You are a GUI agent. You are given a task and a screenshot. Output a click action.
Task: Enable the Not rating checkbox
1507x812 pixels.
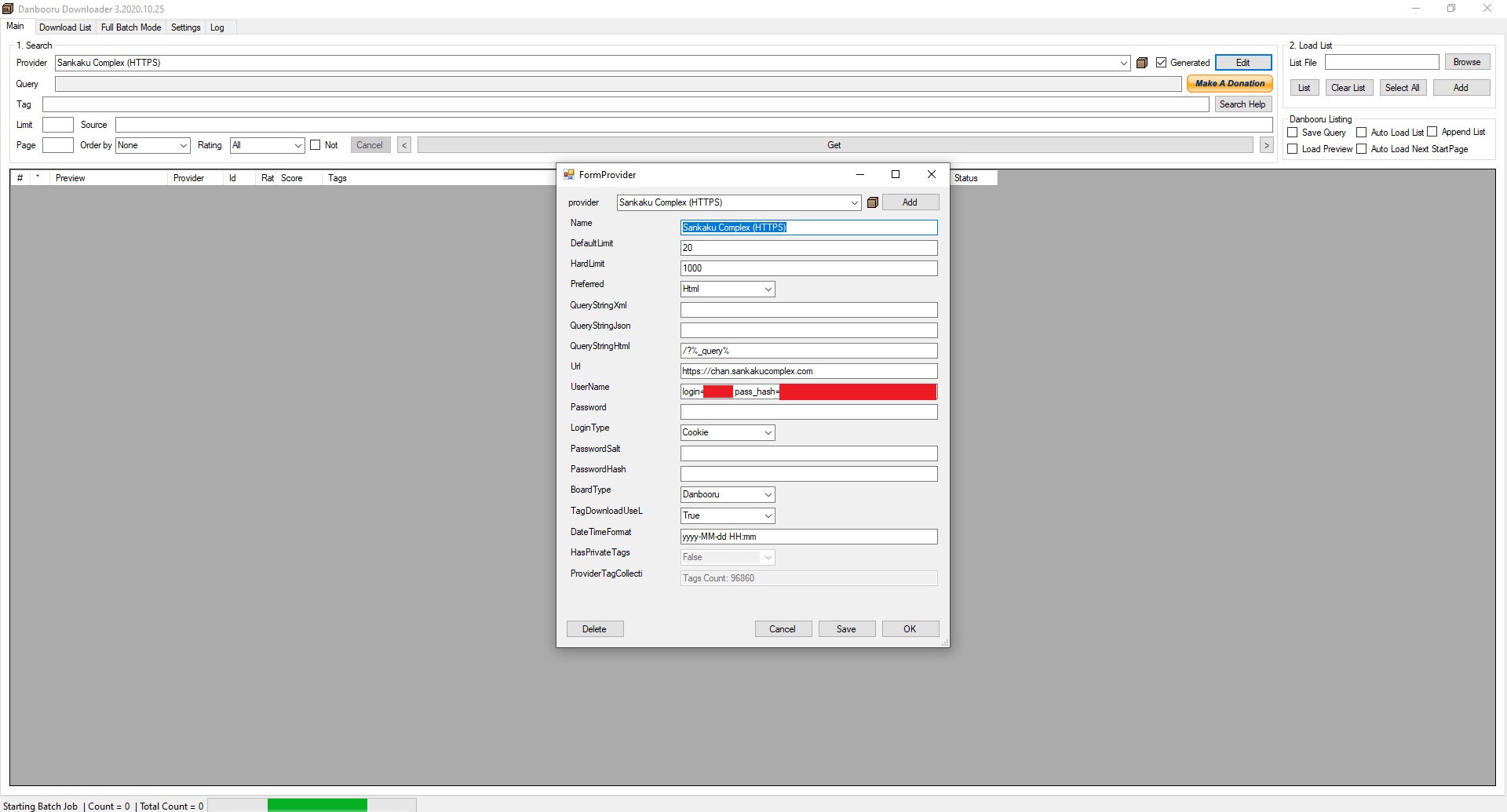[x=316, y=145]
